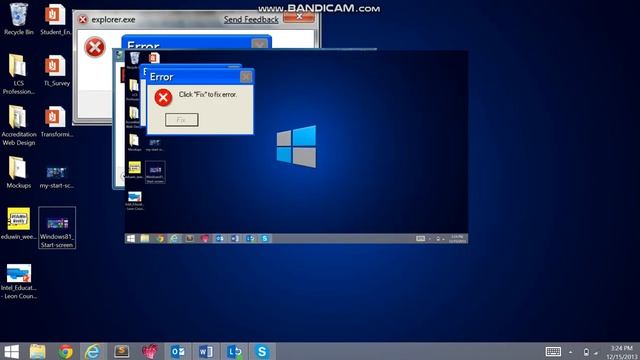Click the Windows logo on nested desktop wallpaper
The image size is (640, 360).
coord(296,147)
